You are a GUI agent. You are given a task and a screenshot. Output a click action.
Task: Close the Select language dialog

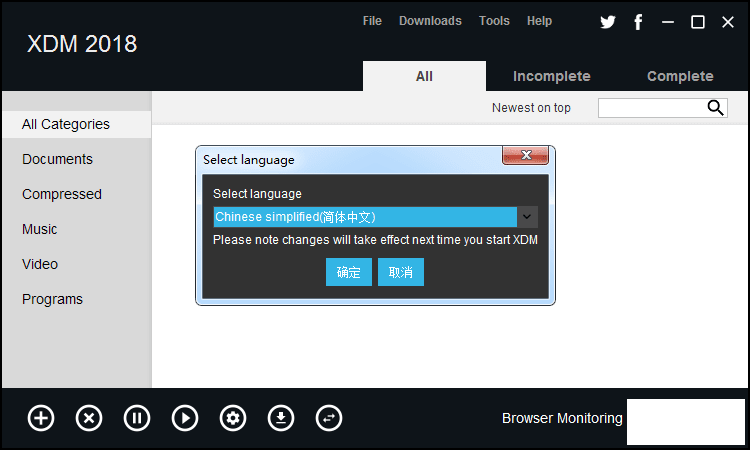point(526,155)
